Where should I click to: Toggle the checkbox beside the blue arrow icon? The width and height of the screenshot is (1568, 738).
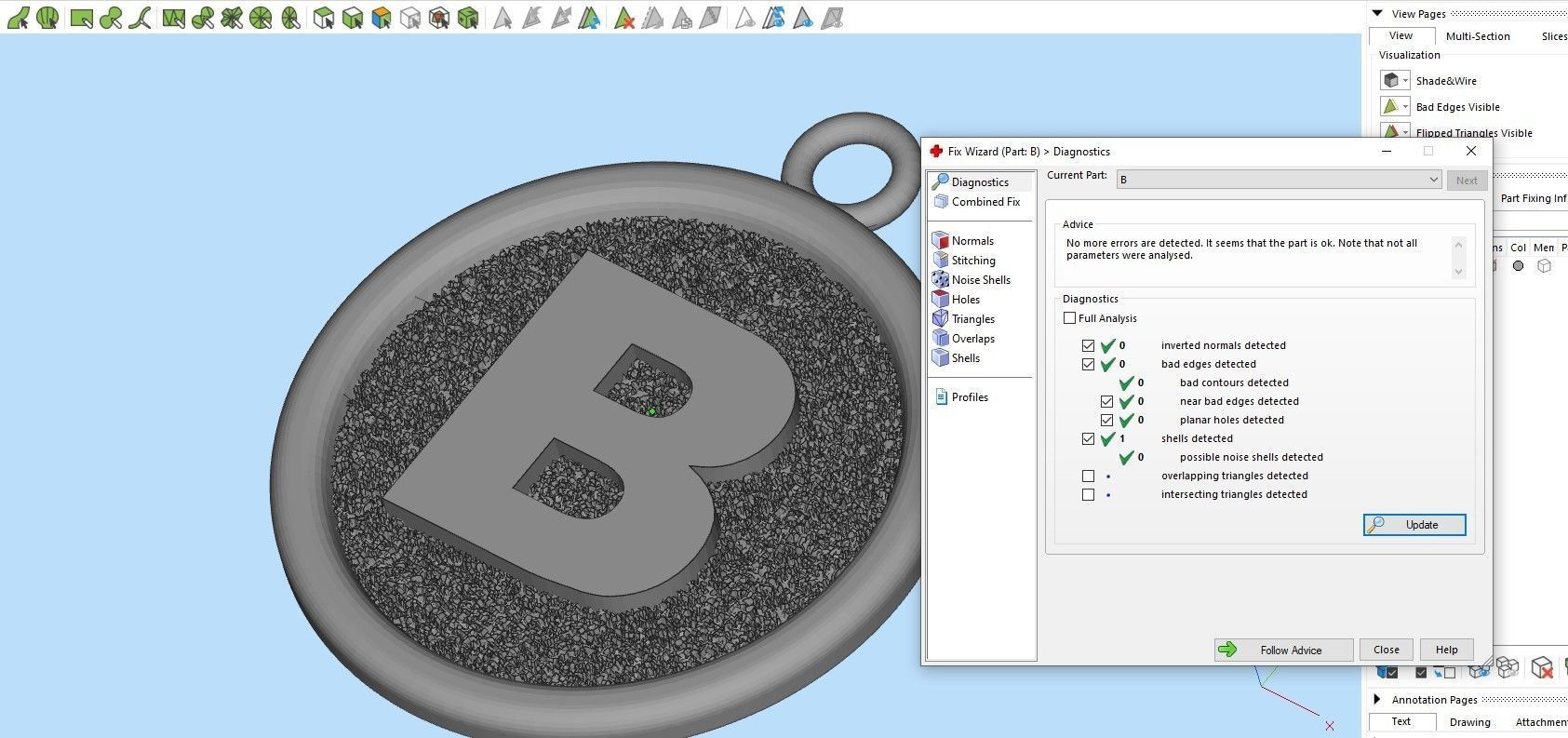(1450, 673)
